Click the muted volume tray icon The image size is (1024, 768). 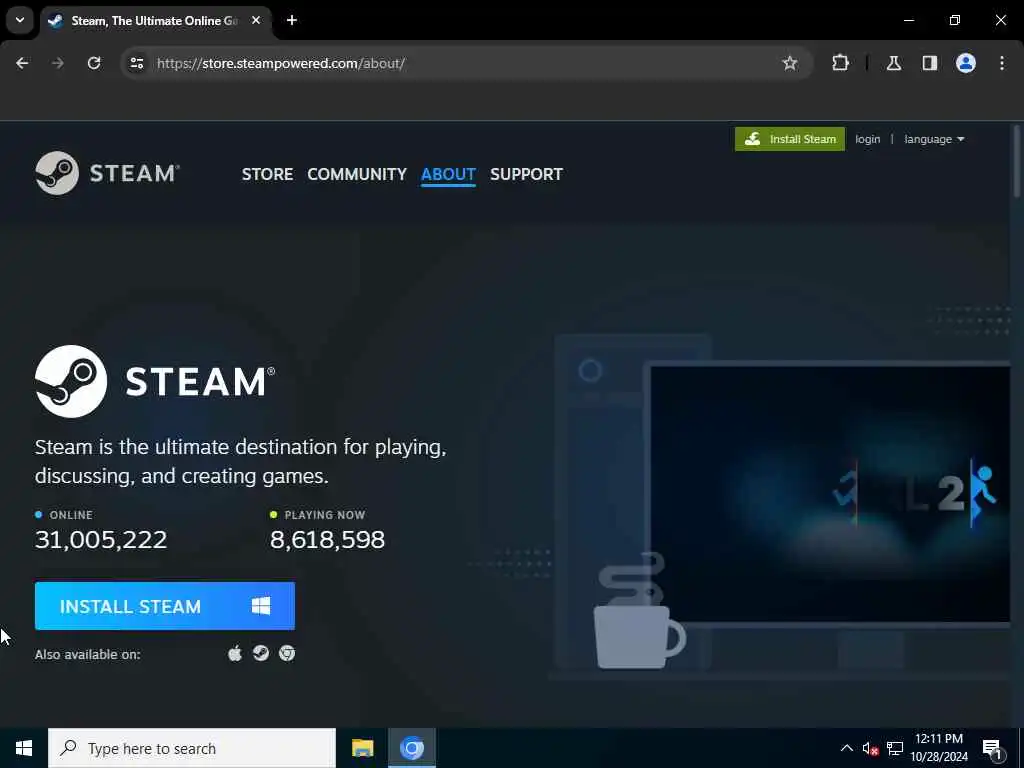pyautogui.click(x=870, y=748)
